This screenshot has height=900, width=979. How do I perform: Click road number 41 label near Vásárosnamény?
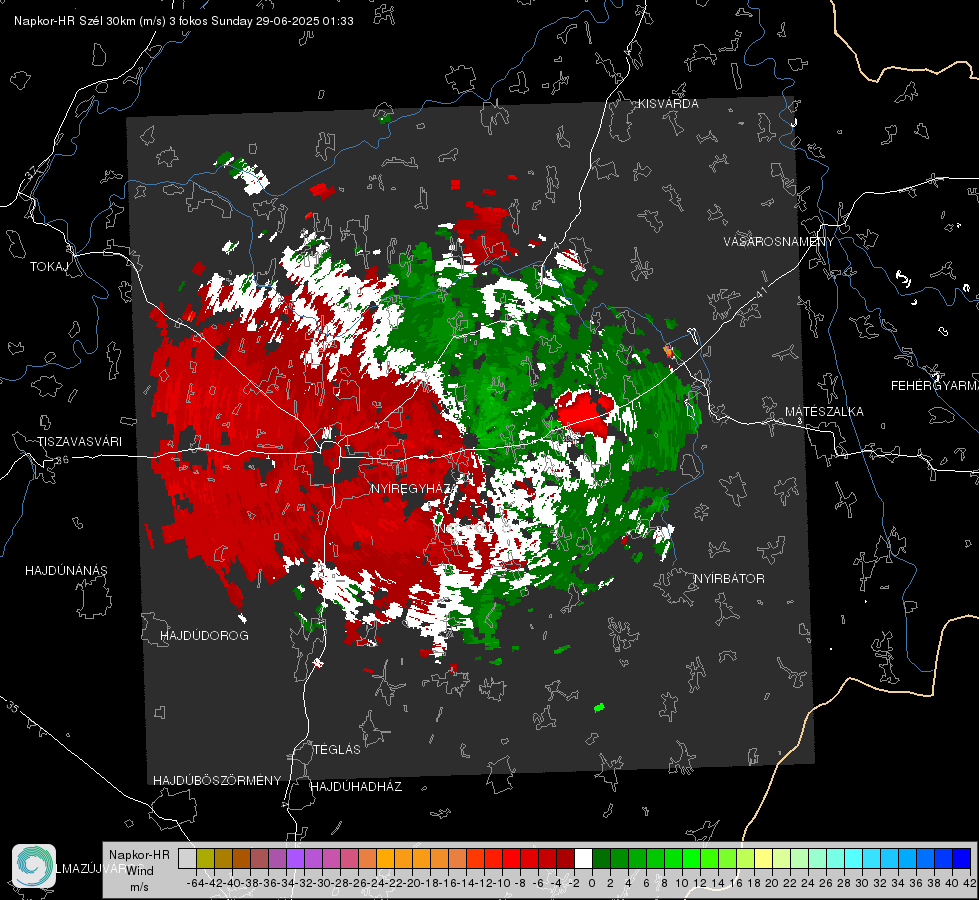(x=762, y=292)
